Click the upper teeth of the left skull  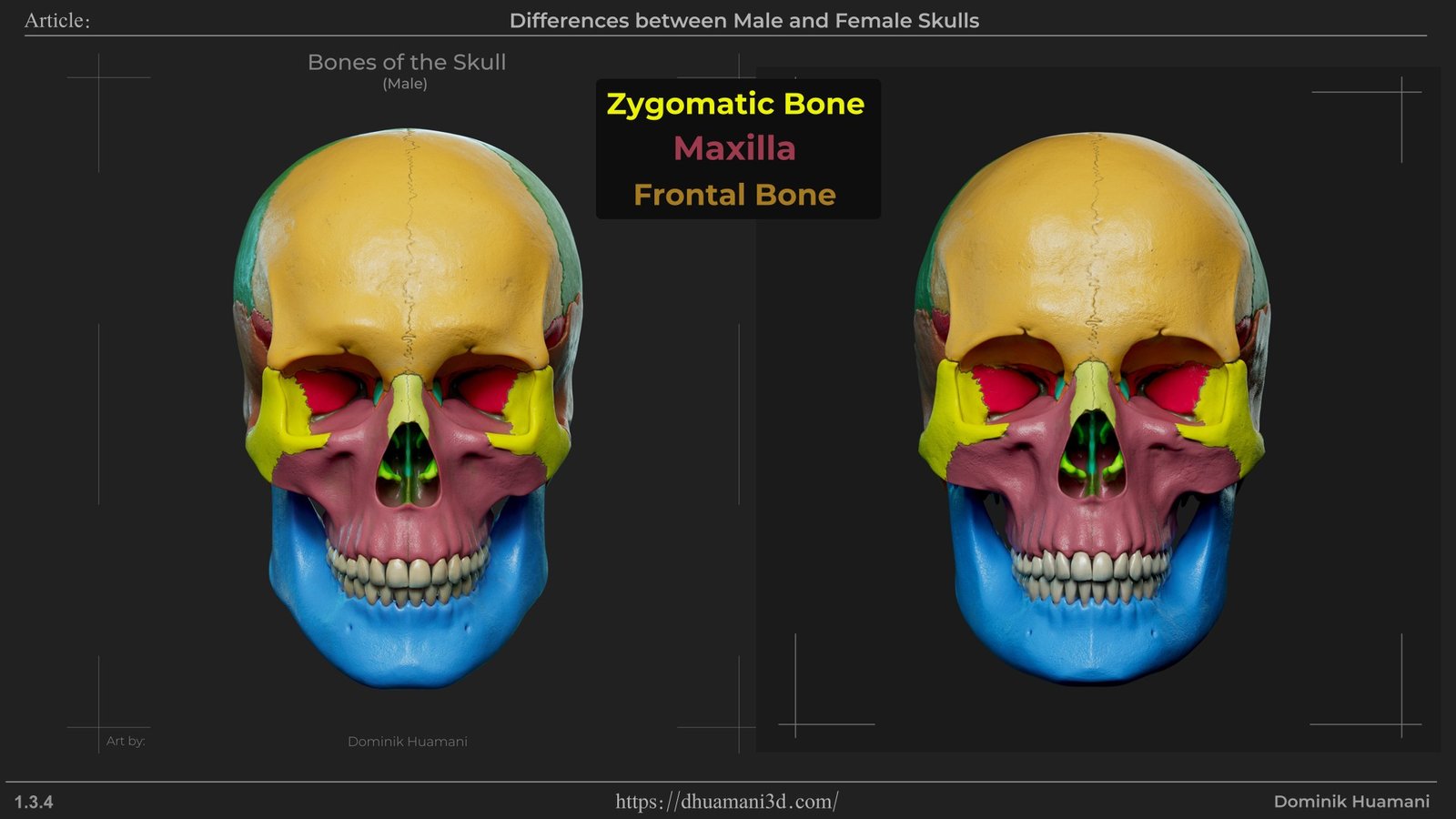click(x=408, y=570)
